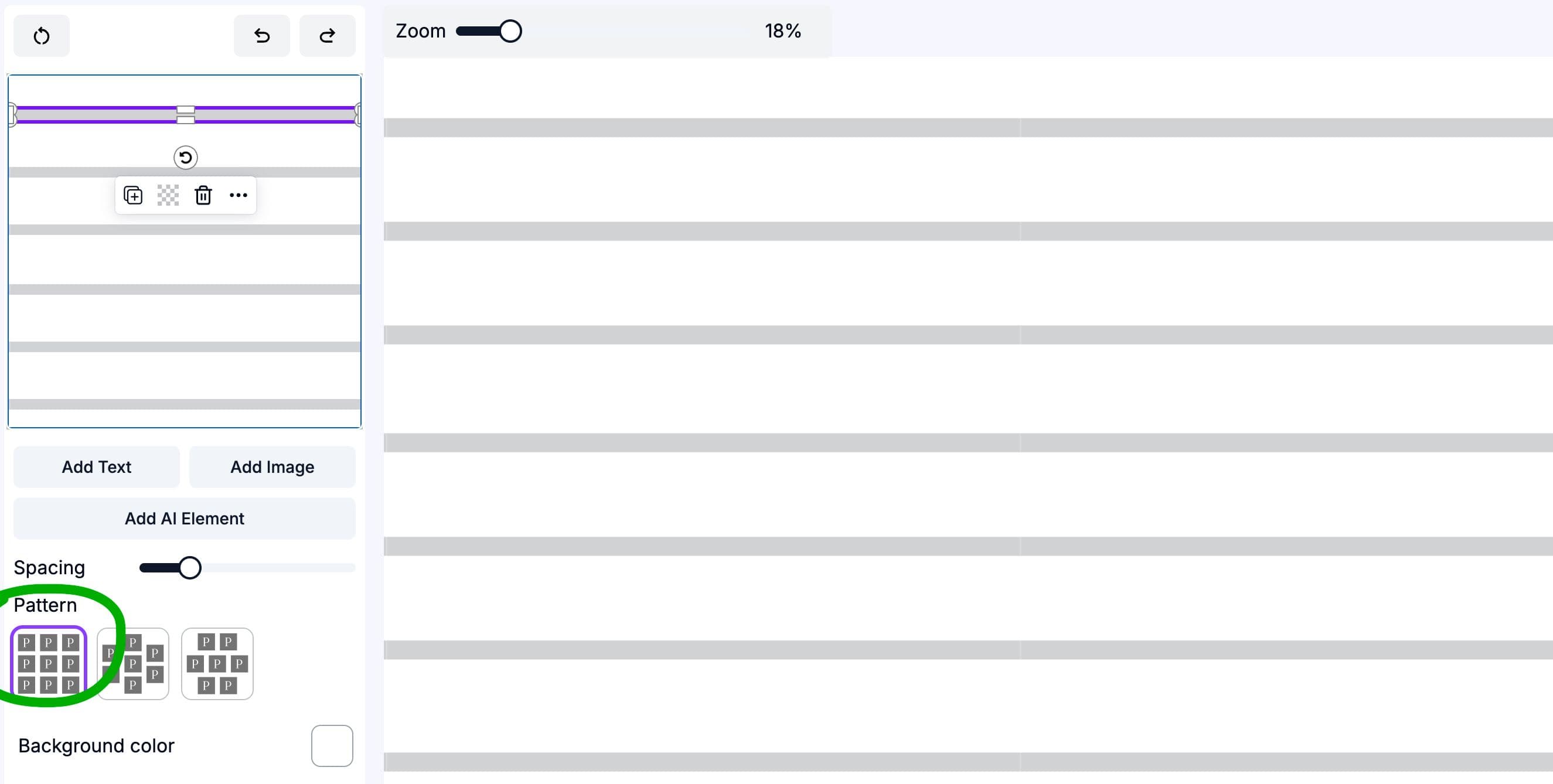This screenshot has height=784, width=1553.
Task: Select the straight grid pattern option
Action: coord(48,663)
